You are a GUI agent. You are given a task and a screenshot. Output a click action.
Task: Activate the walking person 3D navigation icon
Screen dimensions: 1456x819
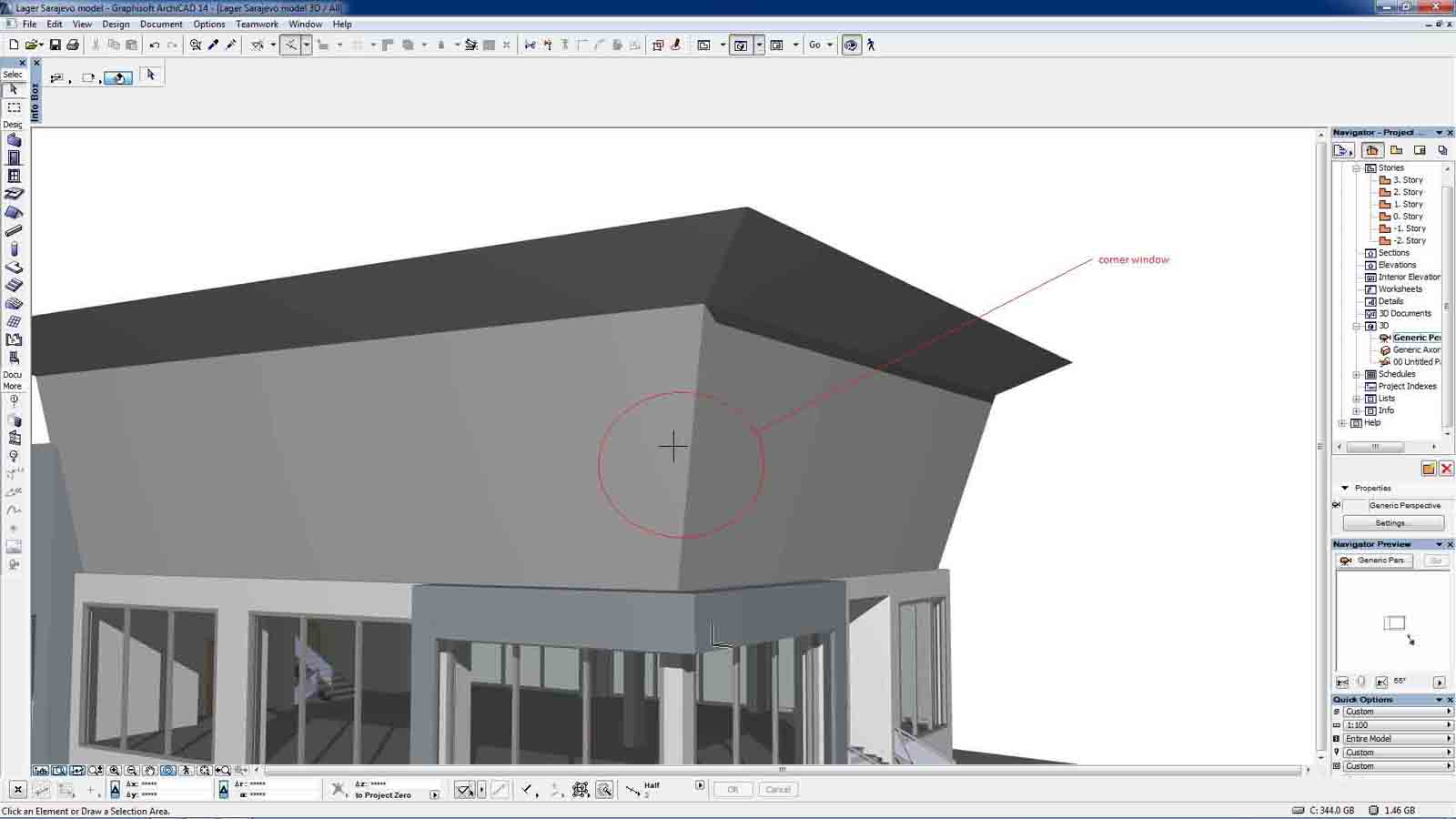(x=871, y=44)
